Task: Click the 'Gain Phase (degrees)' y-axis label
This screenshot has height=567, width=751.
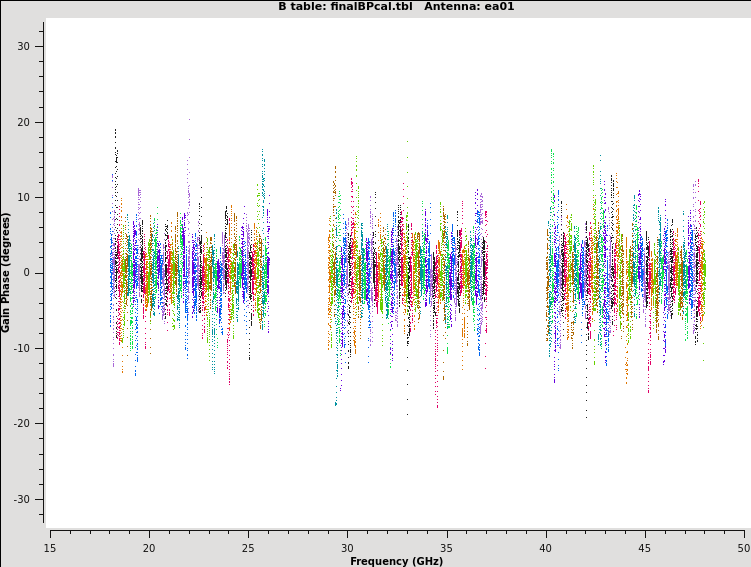Action: [7, 272]
